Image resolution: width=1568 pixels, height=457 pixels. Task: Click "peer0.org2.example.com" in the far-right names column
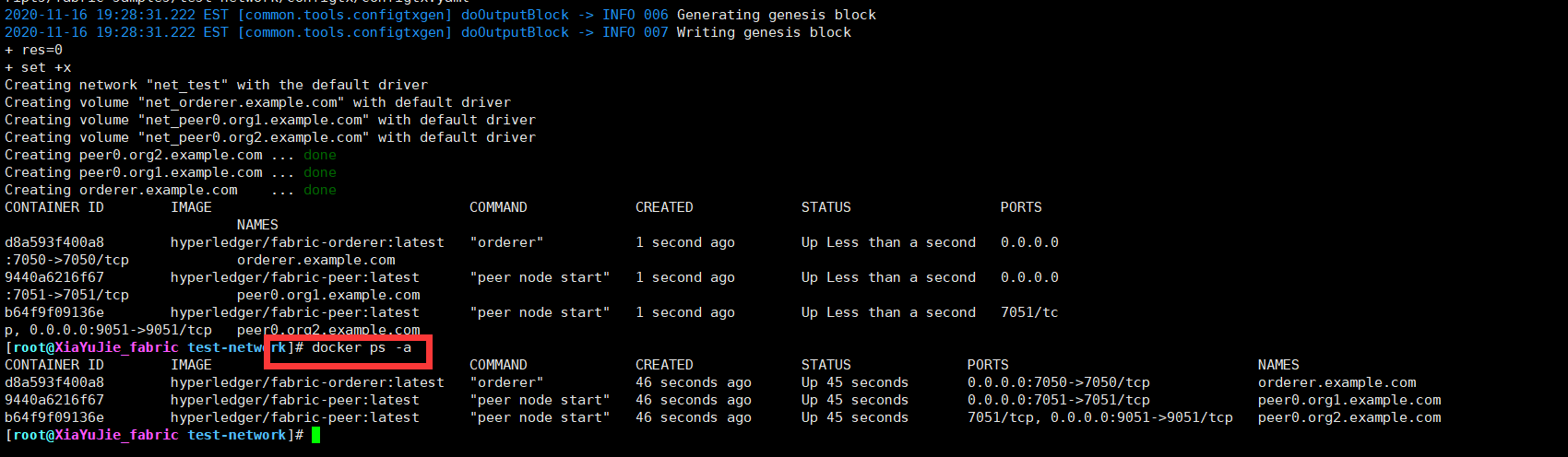[x=1348, y=417]
